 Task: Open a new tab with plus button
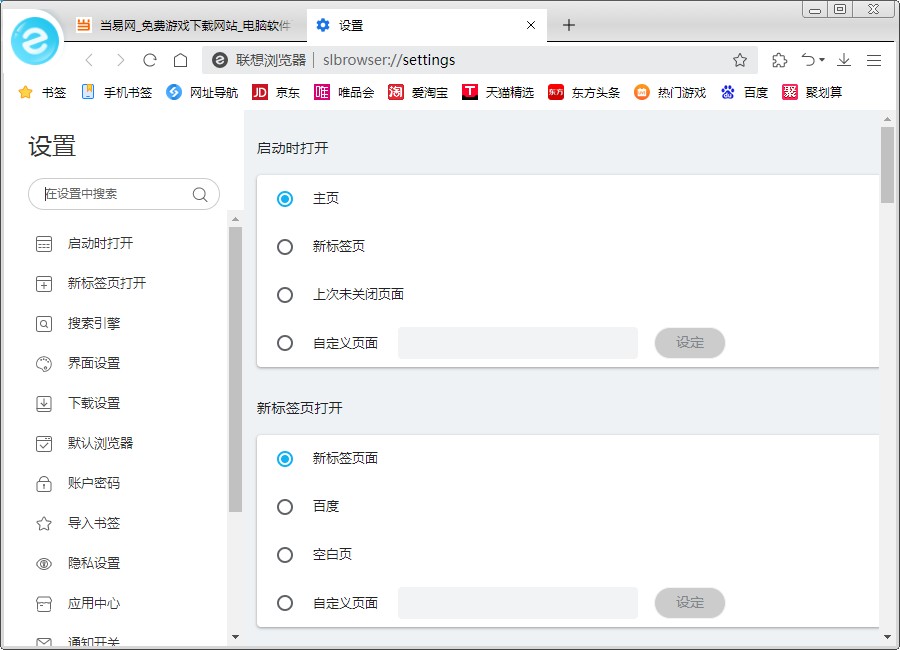pyautogui.click(x=569, y=25)
